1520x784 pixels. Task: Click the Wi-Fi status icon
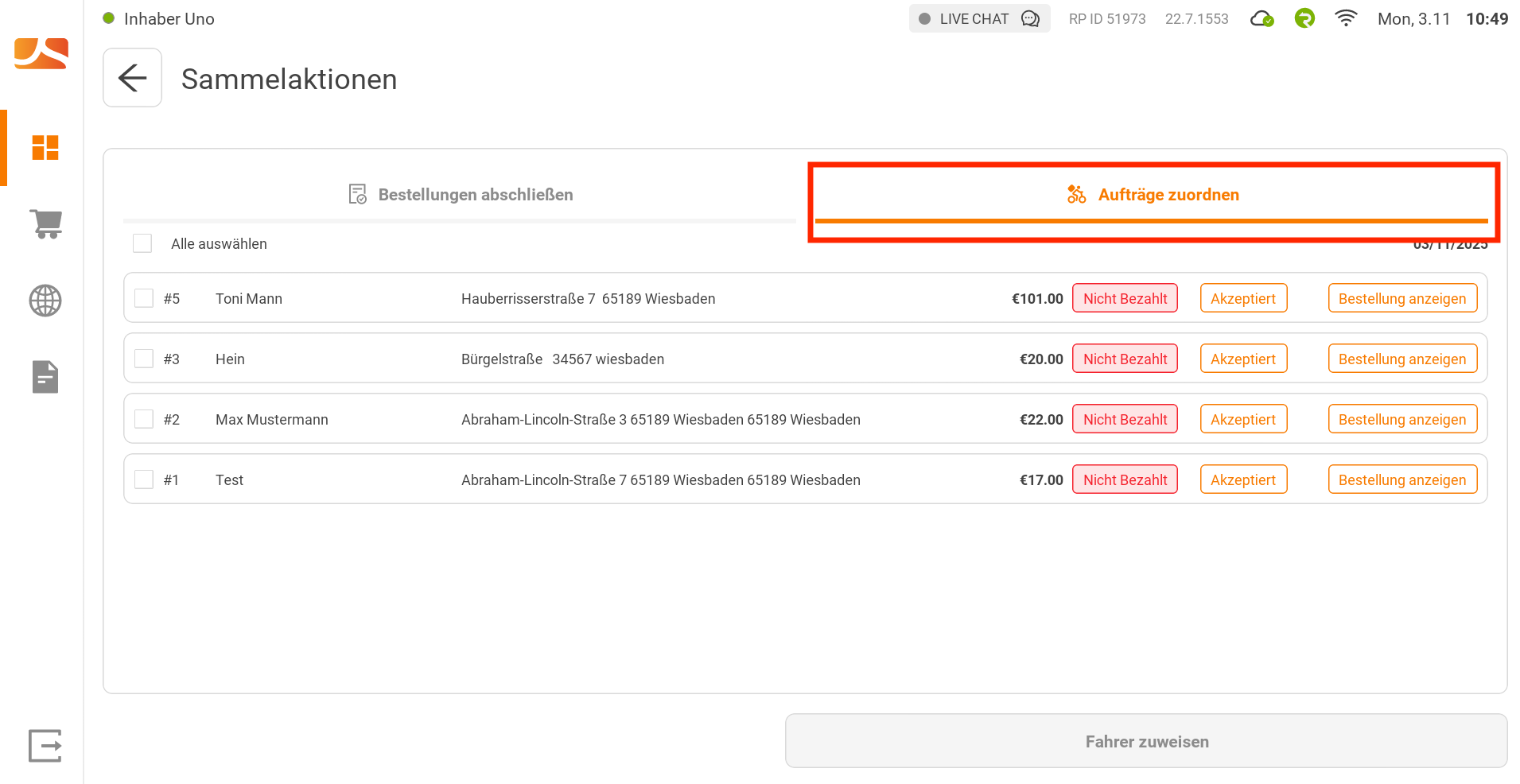coord(1346,18)
